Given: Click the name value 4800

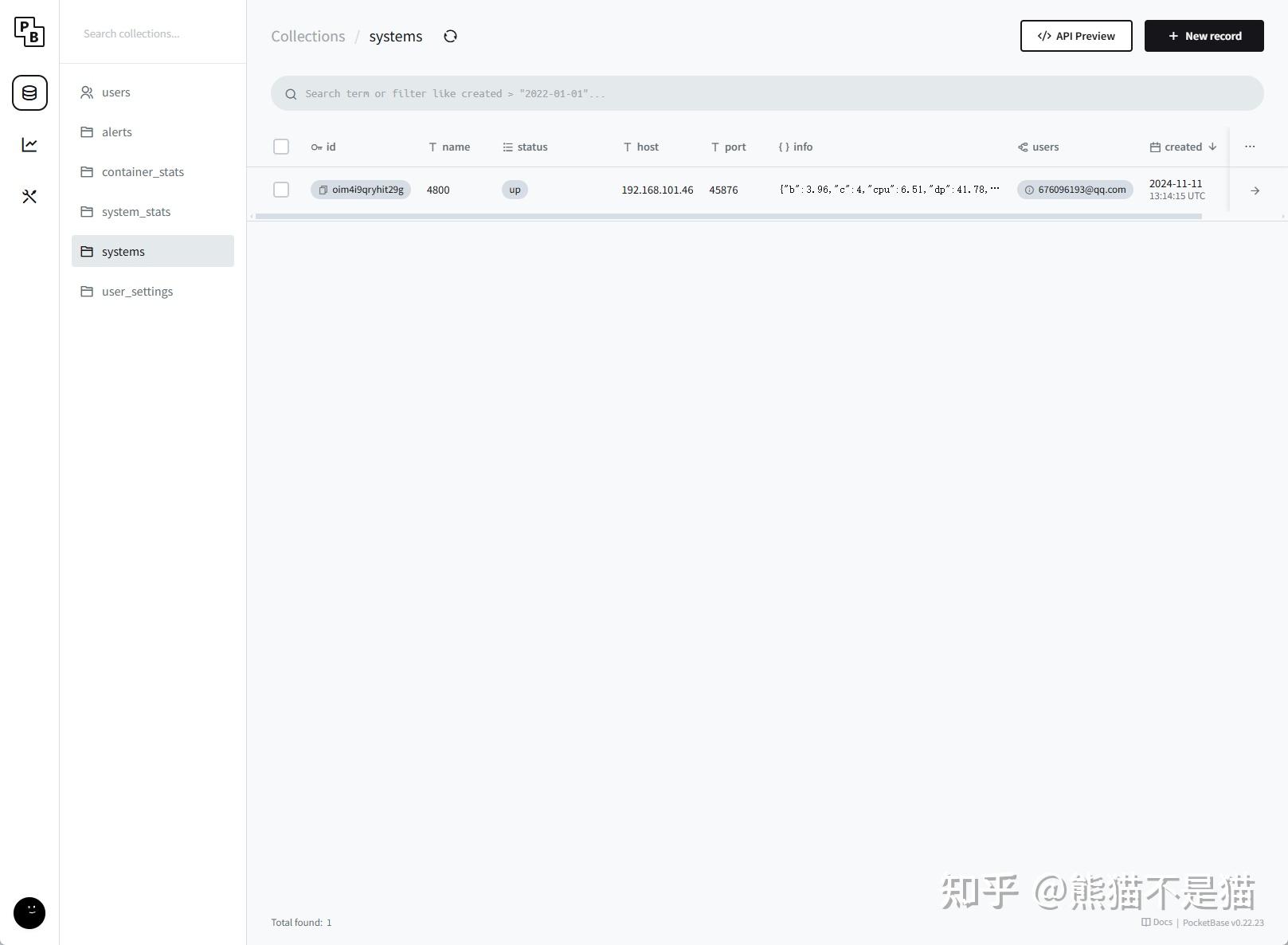Looking at the screenshot, I should 438,190.
